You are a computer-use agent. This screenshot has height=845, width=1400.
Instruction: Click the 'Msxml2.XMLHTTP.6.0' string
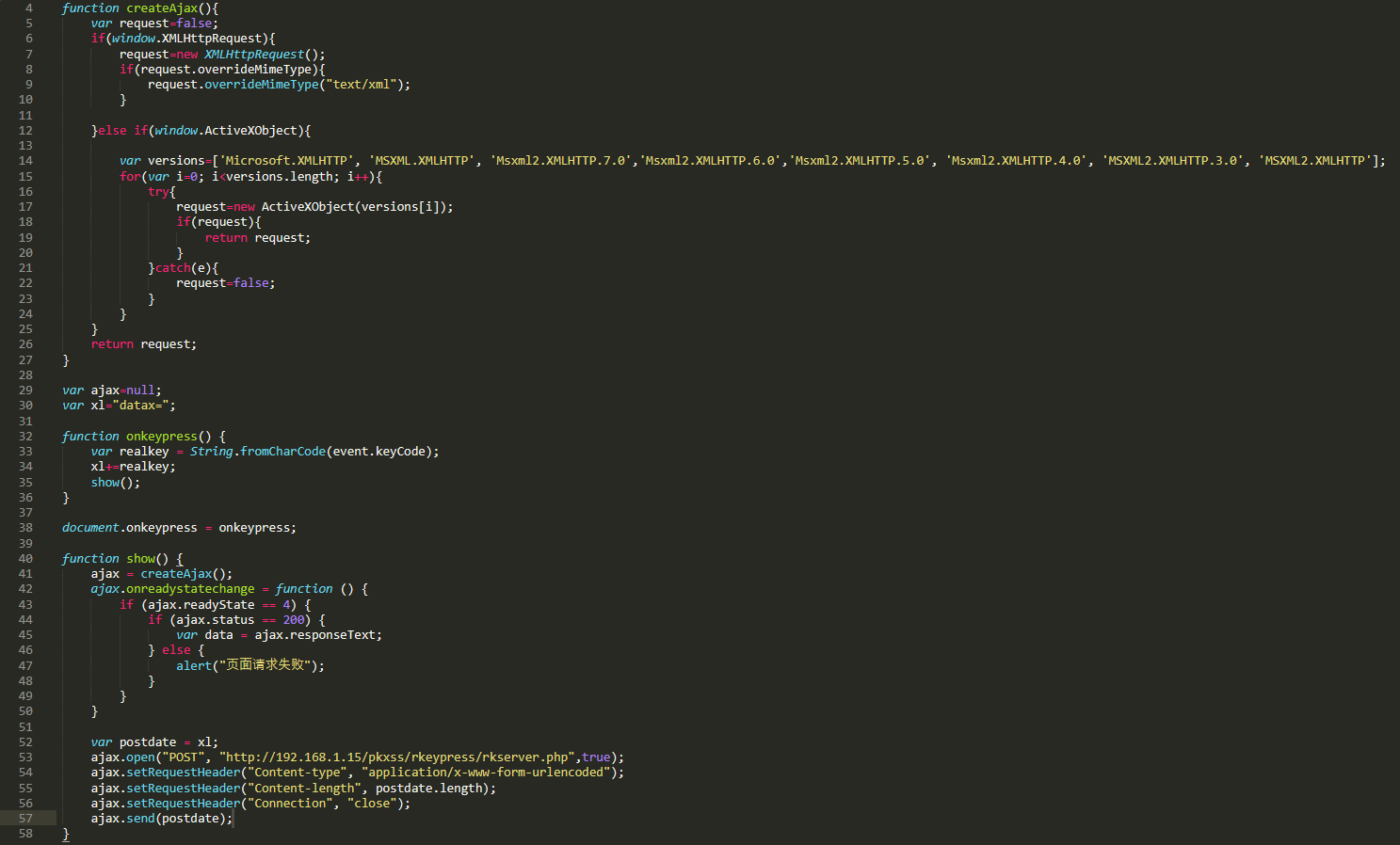coord(710,161)
